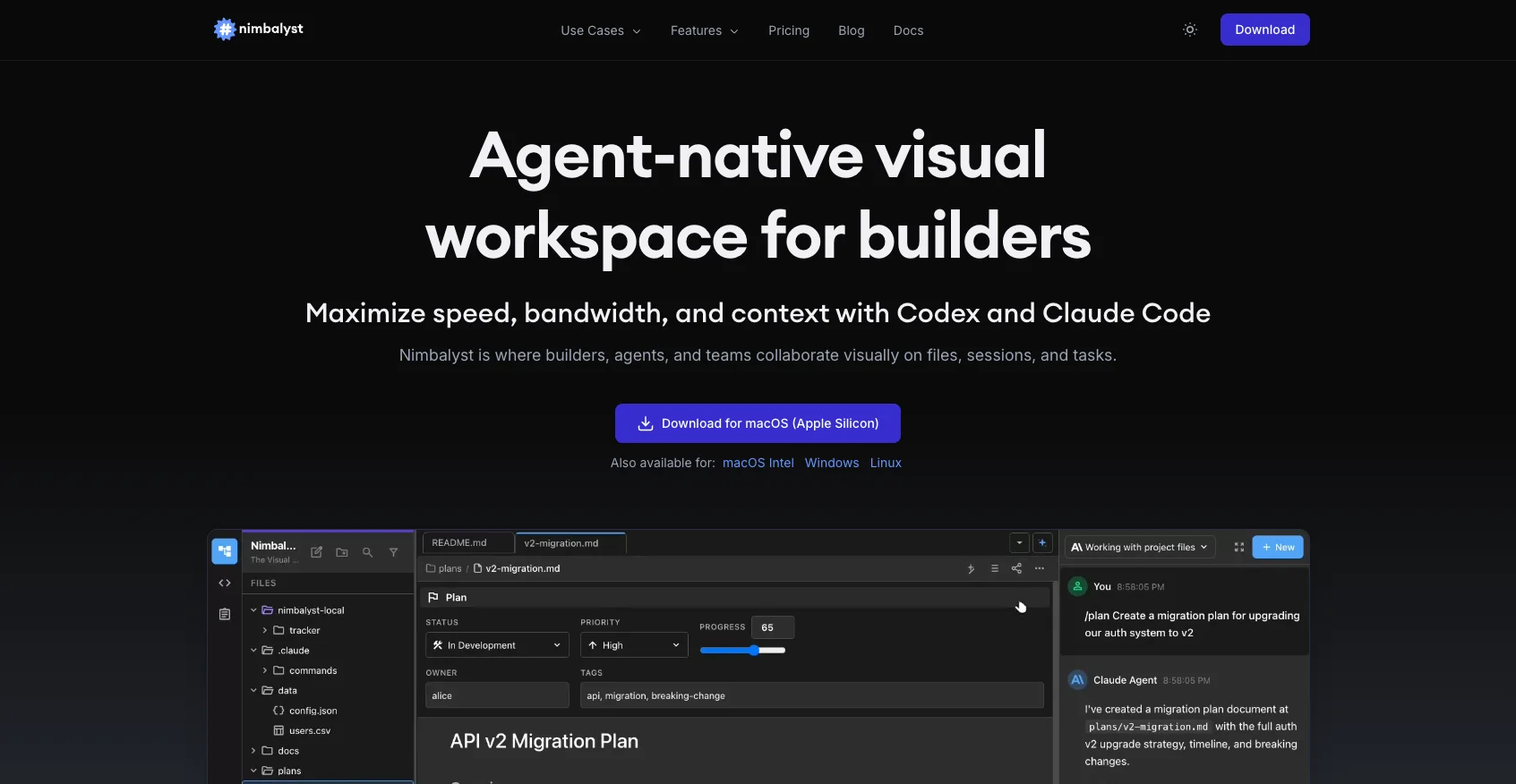1516x784 pixels.
Task: Open the Priority High dropdown
Action: coord(634,645)
